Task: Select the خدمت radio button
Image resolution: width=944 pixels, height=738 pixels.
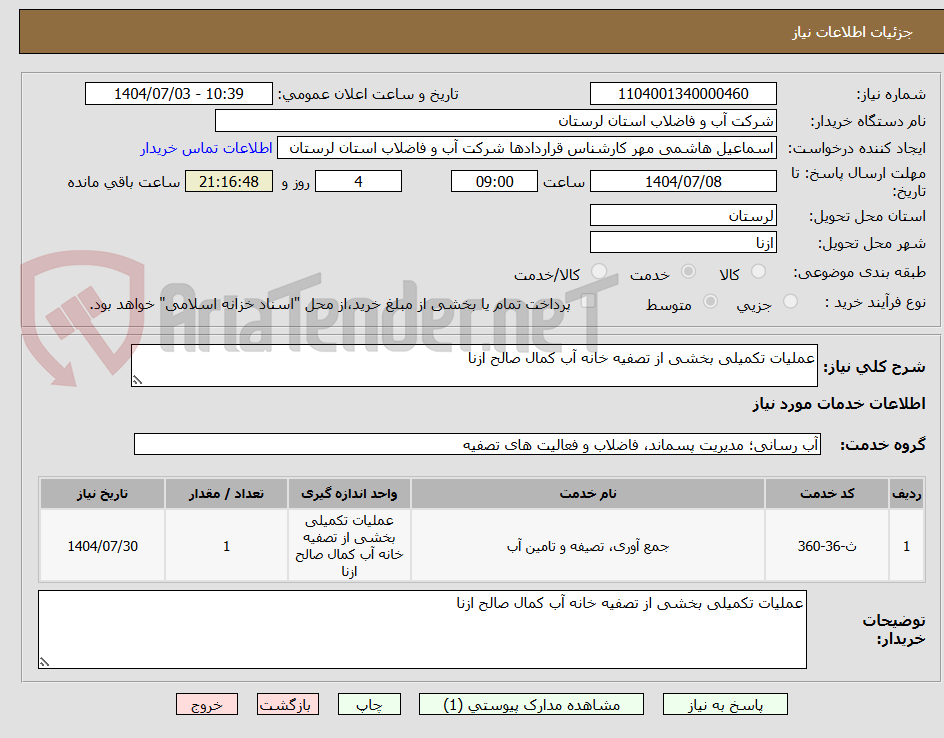Action: 688,272
